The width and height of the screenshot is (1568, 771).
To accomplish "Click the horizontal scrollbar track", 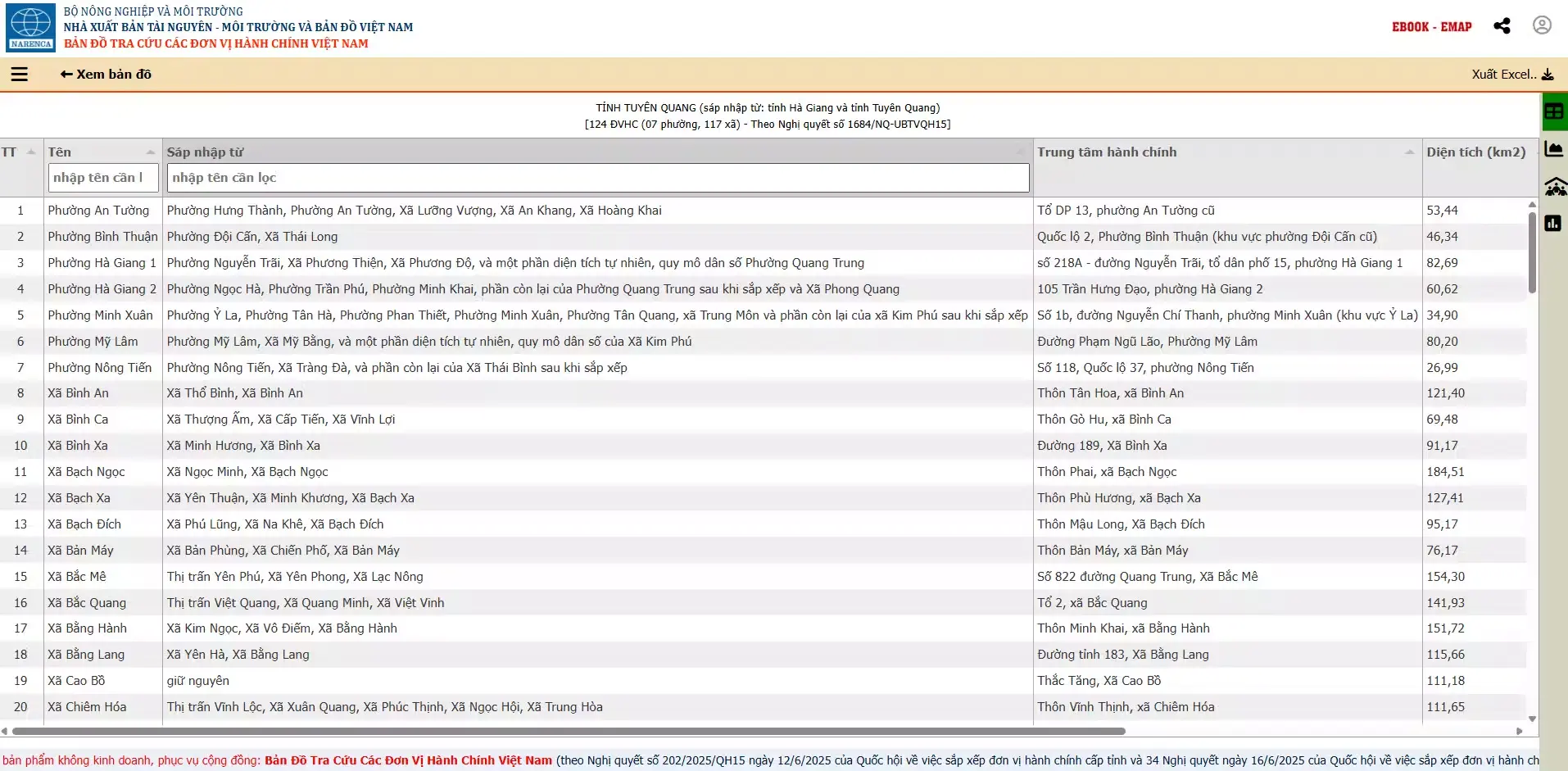I will (762, 731).
